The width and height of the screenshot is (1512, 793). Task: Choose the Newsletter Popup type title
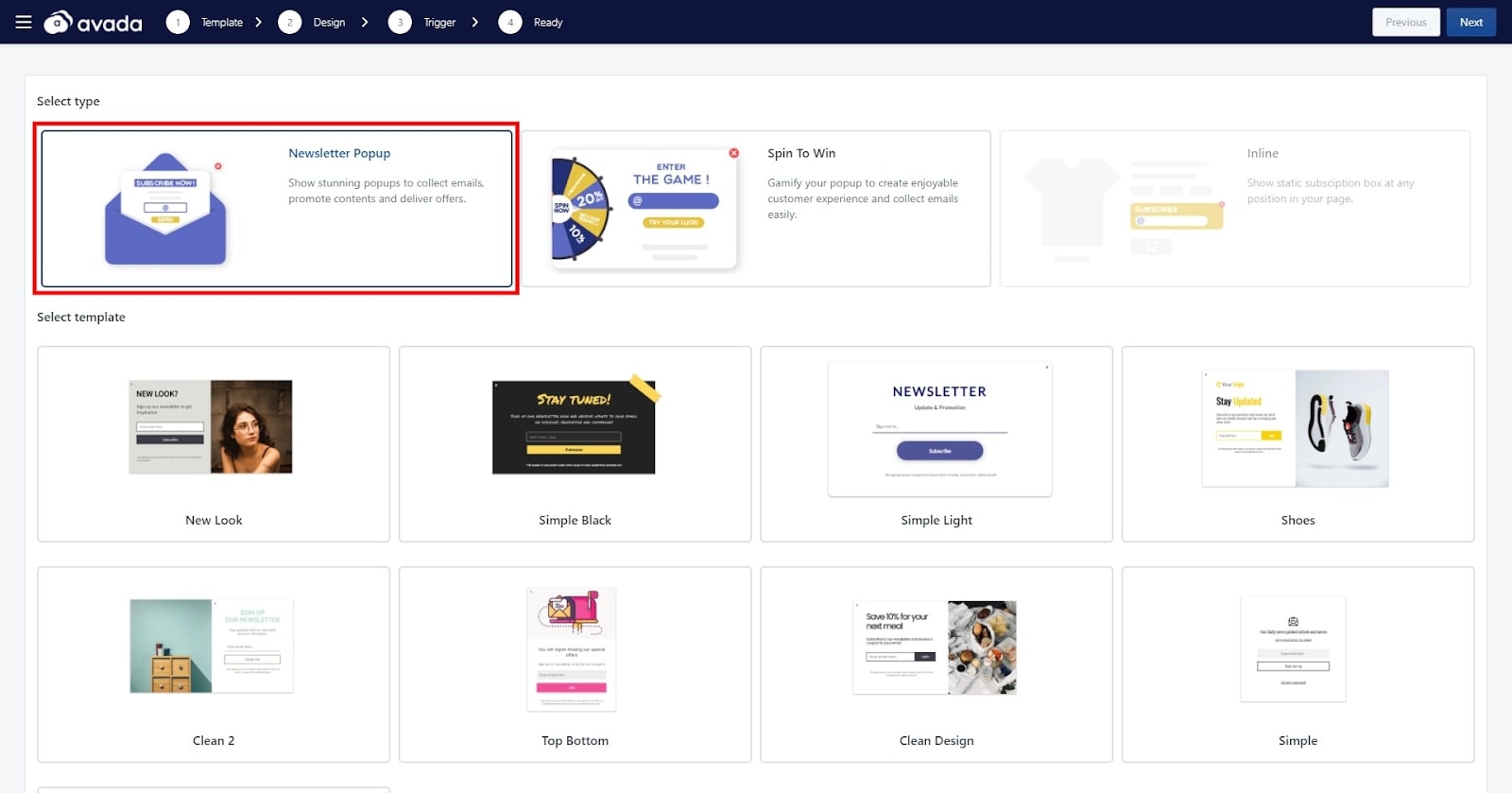pos(339,153)
